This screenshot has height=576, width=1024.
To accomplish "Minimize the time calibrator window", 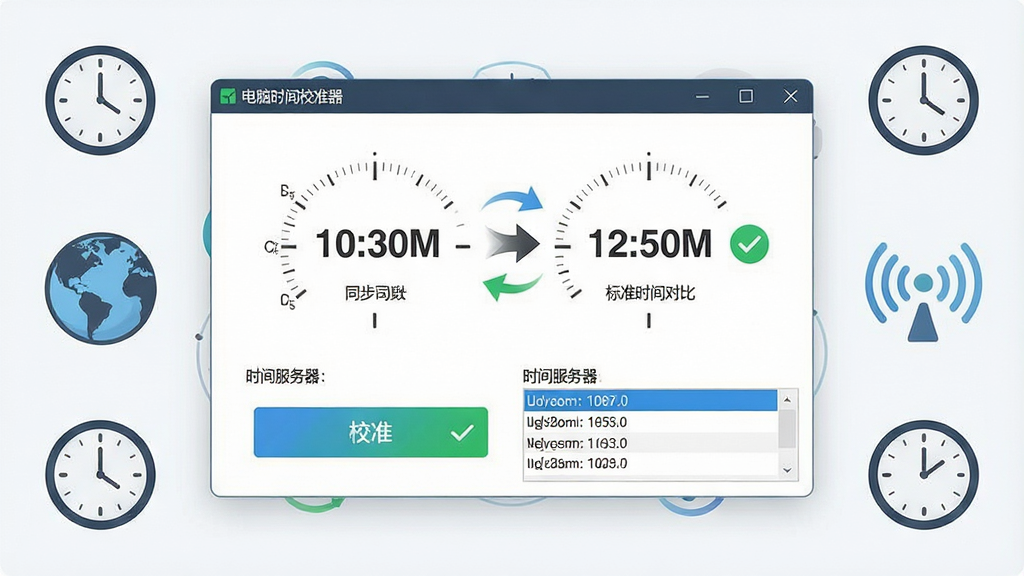I will [702, 97].
